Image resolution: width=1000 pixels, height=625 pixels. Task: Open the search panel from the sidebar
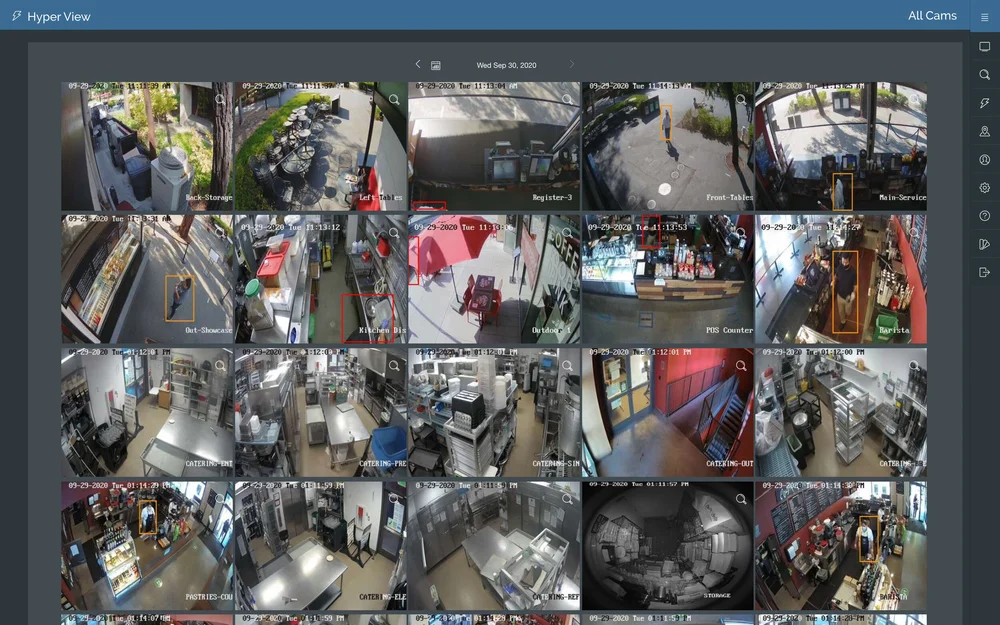983,74
